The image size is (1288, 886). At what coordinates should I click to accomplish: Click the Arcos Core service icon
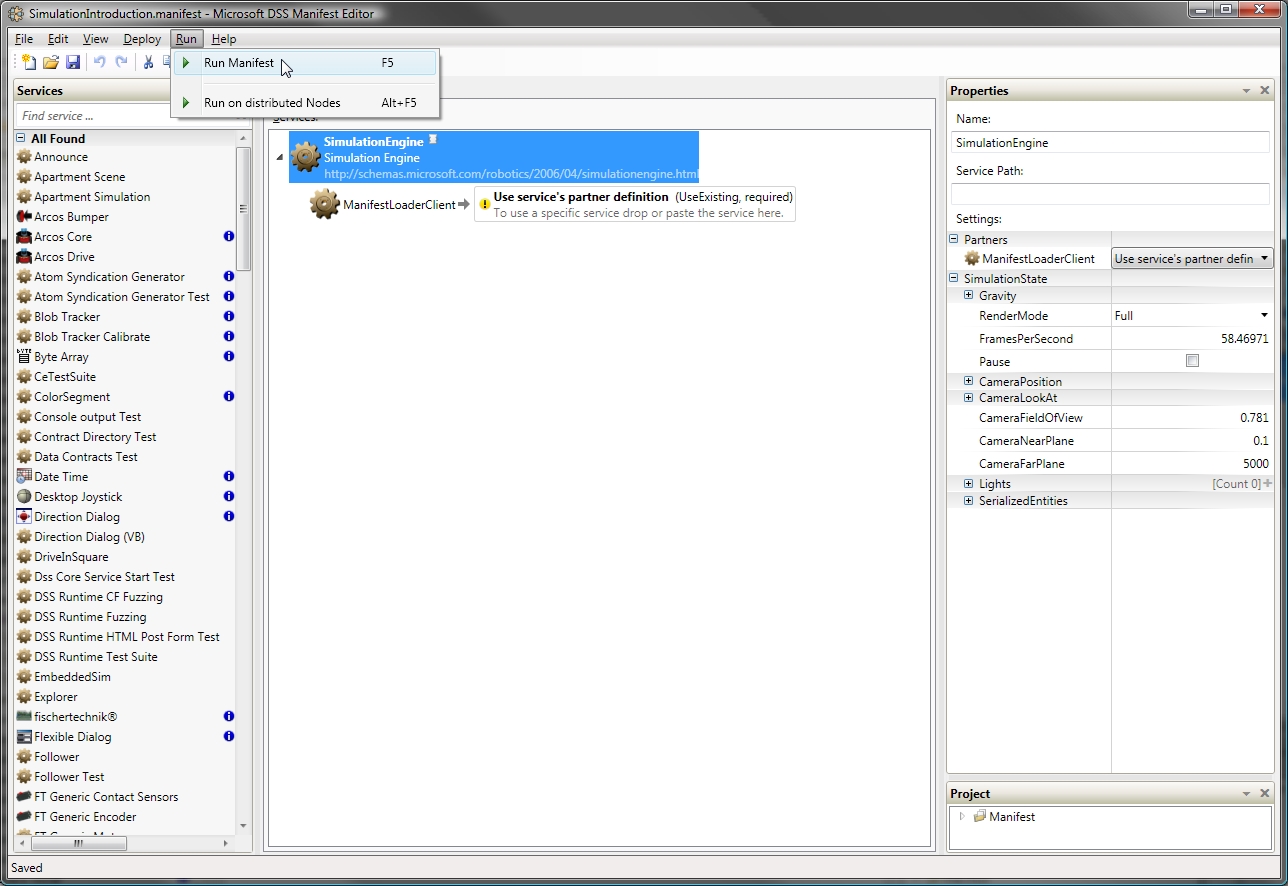point(24,237)
